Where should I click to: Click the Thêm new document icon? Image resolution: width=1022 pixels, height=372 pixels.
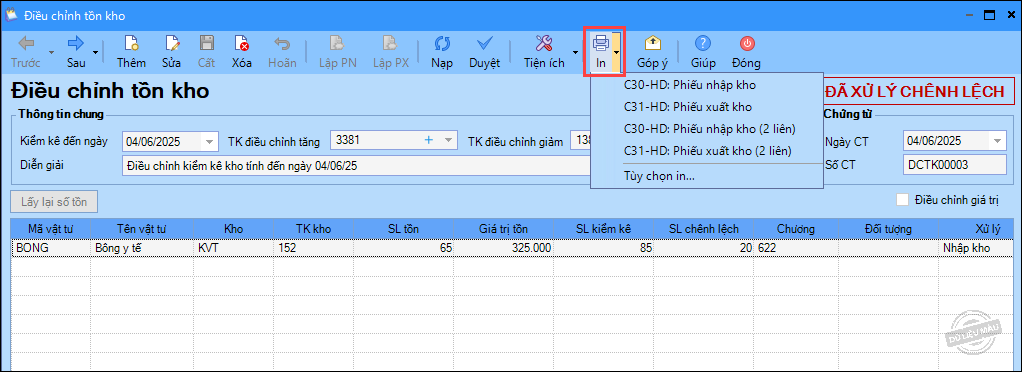(x=131, y=44)
